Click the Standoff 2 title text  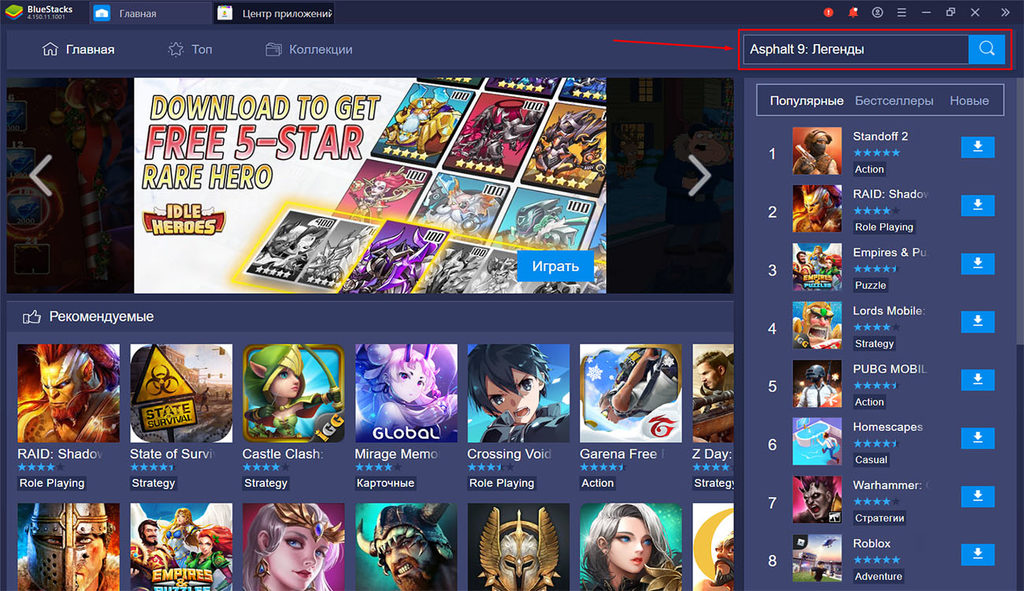coord(880,136)
